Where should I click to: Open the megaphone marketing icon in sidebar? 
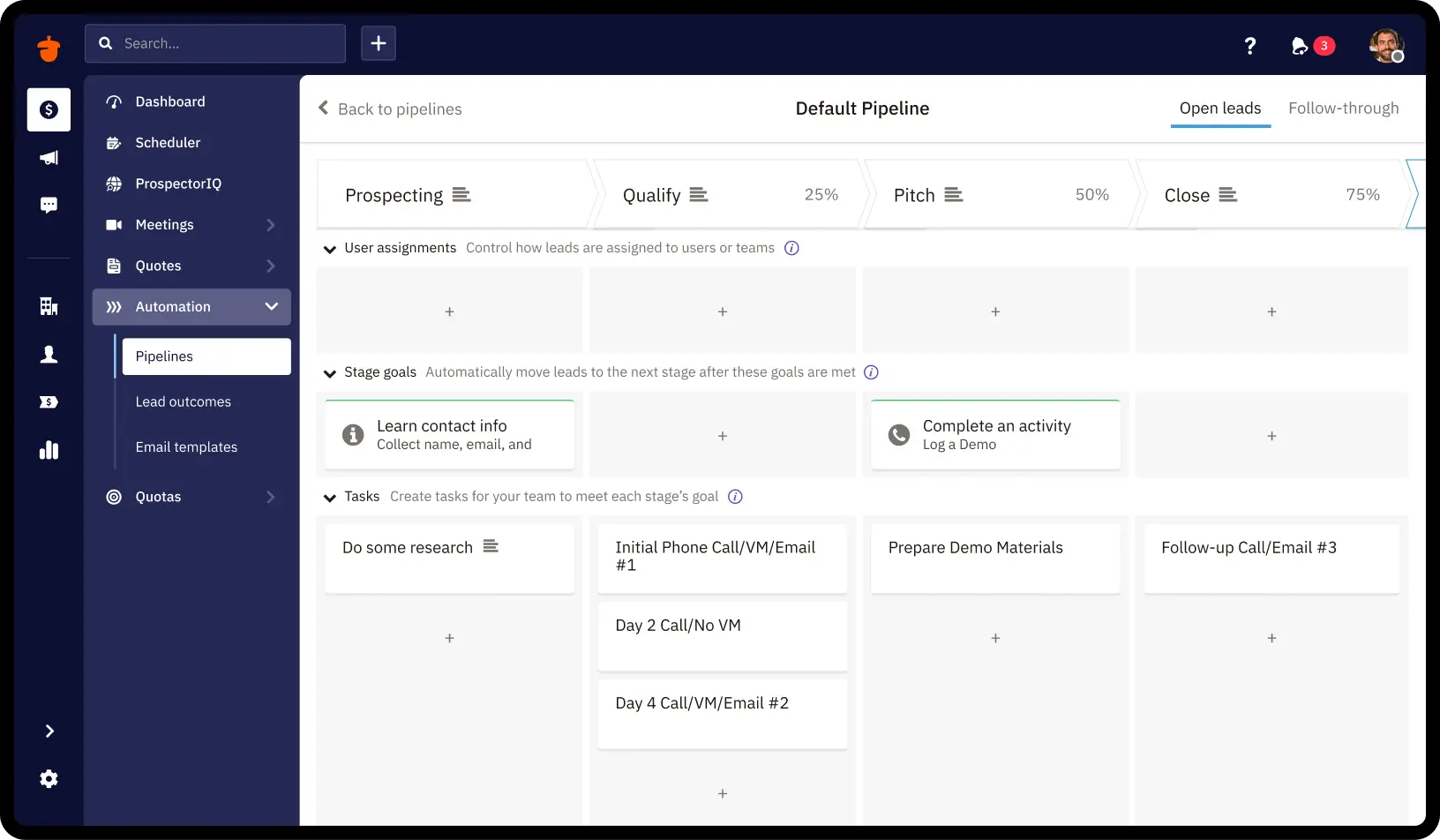[49, 158]
